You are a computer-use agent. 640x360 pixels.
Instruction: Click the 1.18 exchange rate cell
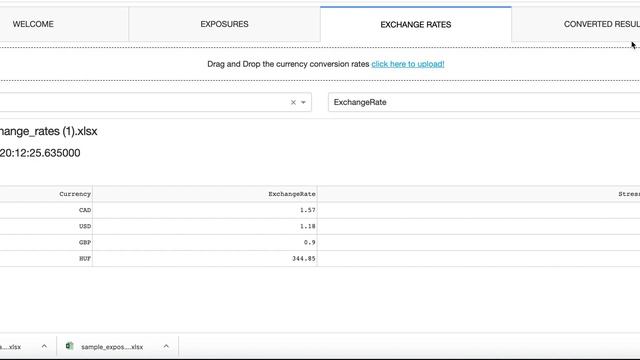tap(205, 226)
